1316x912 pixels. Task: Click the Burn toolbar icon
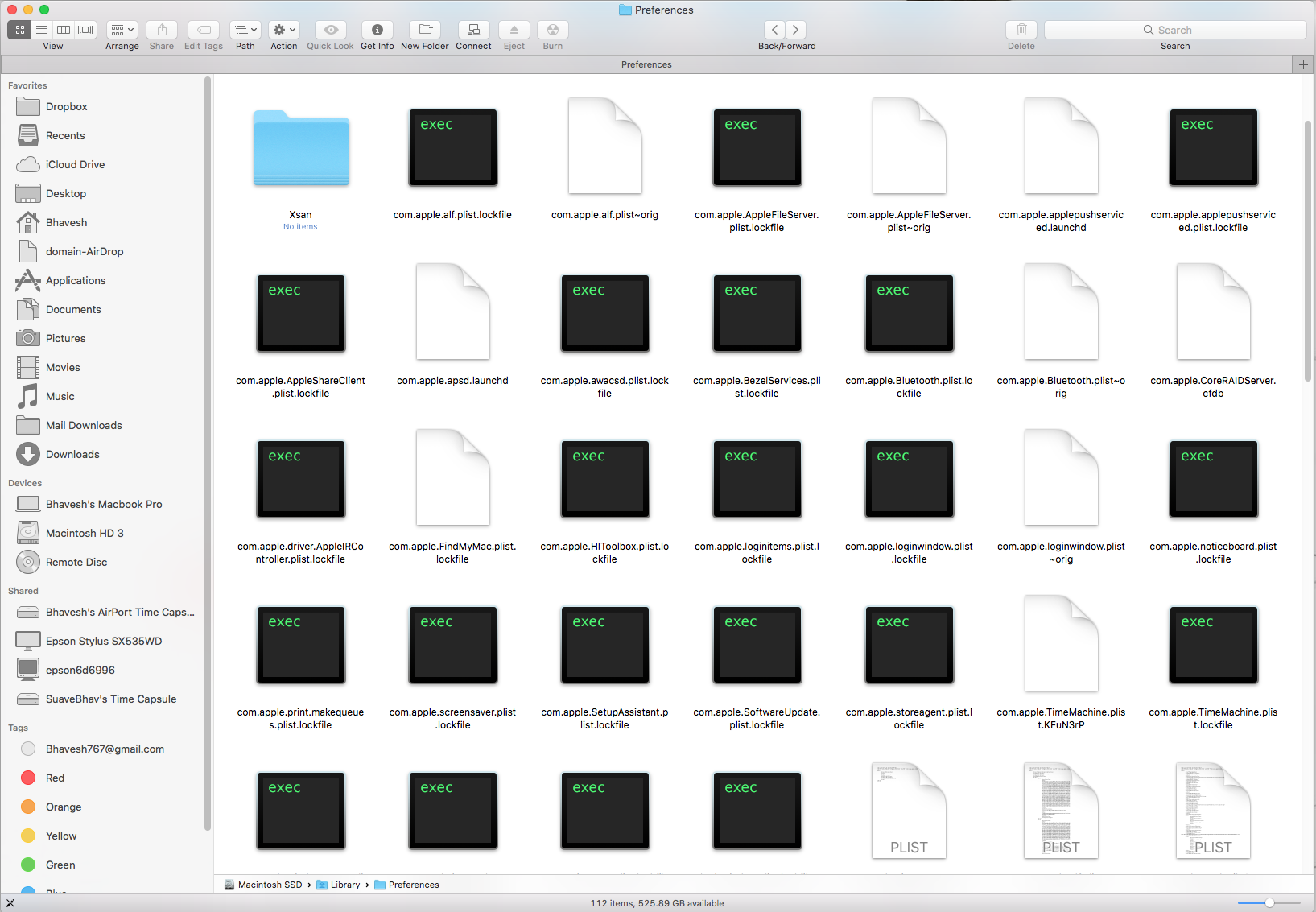pos(553,30)
